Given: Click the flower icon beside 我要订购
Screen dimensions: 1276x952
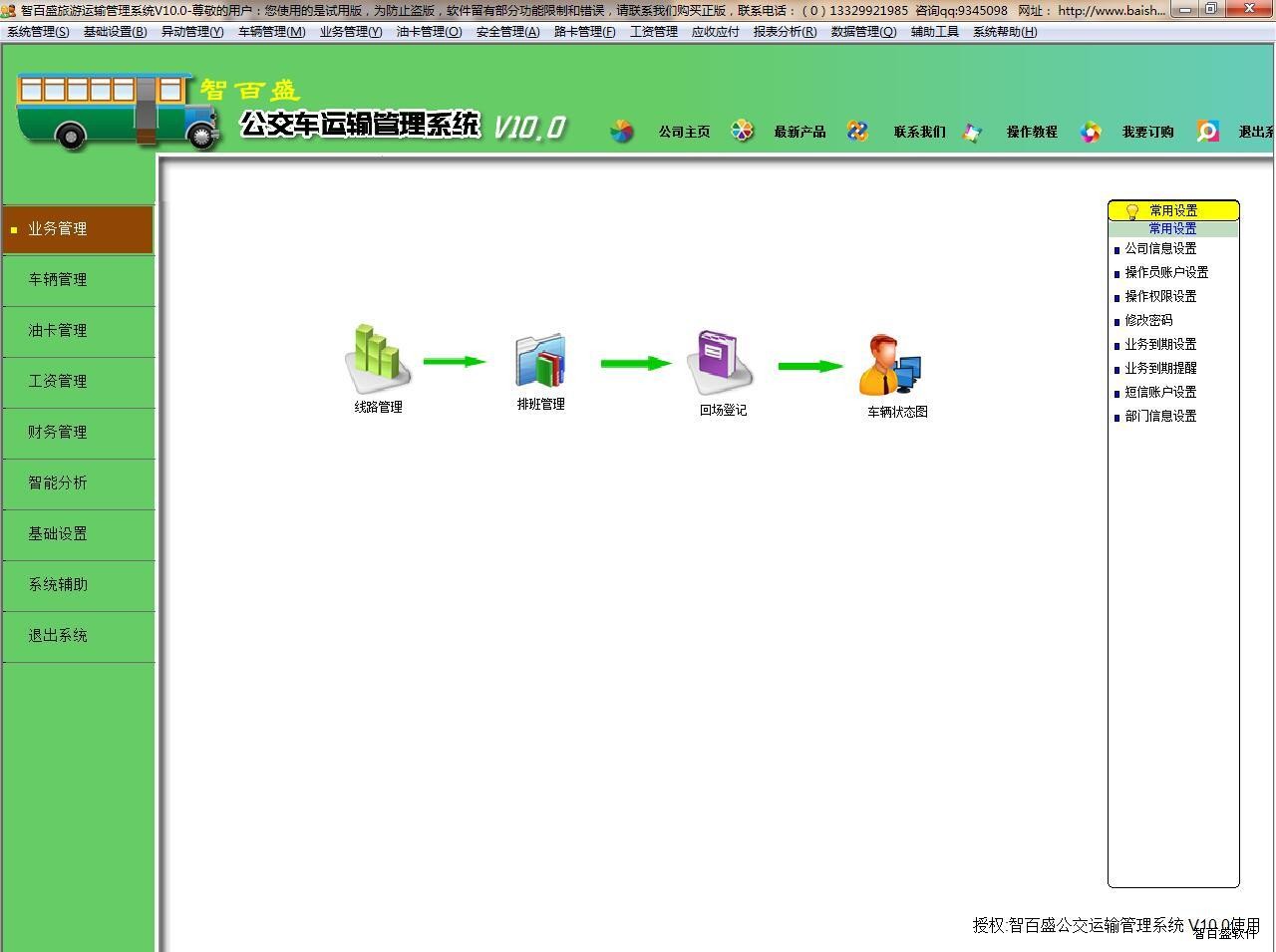Looking at the screenshot, I should (1092, 132).
